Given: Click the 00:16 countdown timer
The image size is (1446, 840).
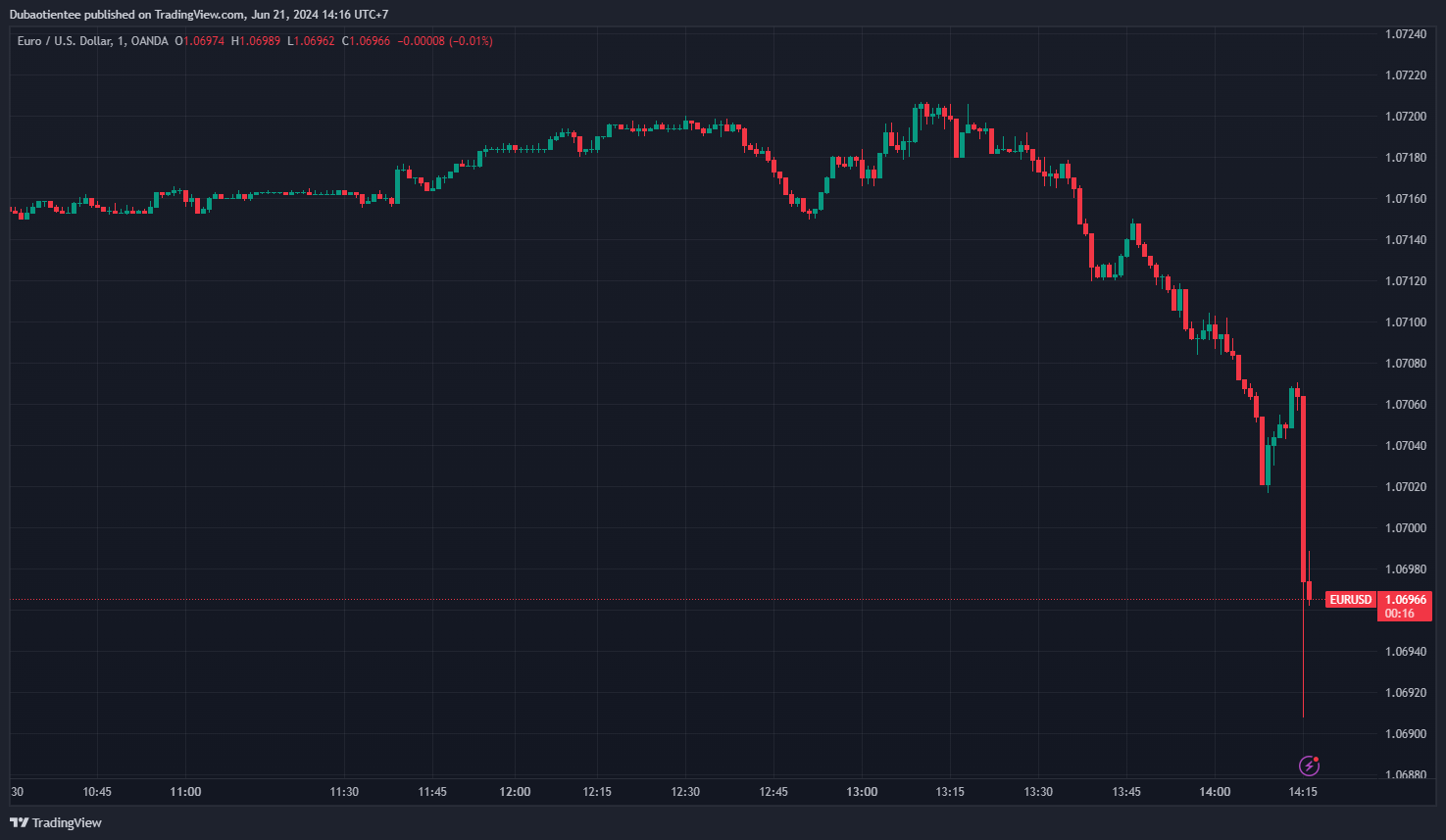Looking at the screenshot, I should (x=1399, y=614).
